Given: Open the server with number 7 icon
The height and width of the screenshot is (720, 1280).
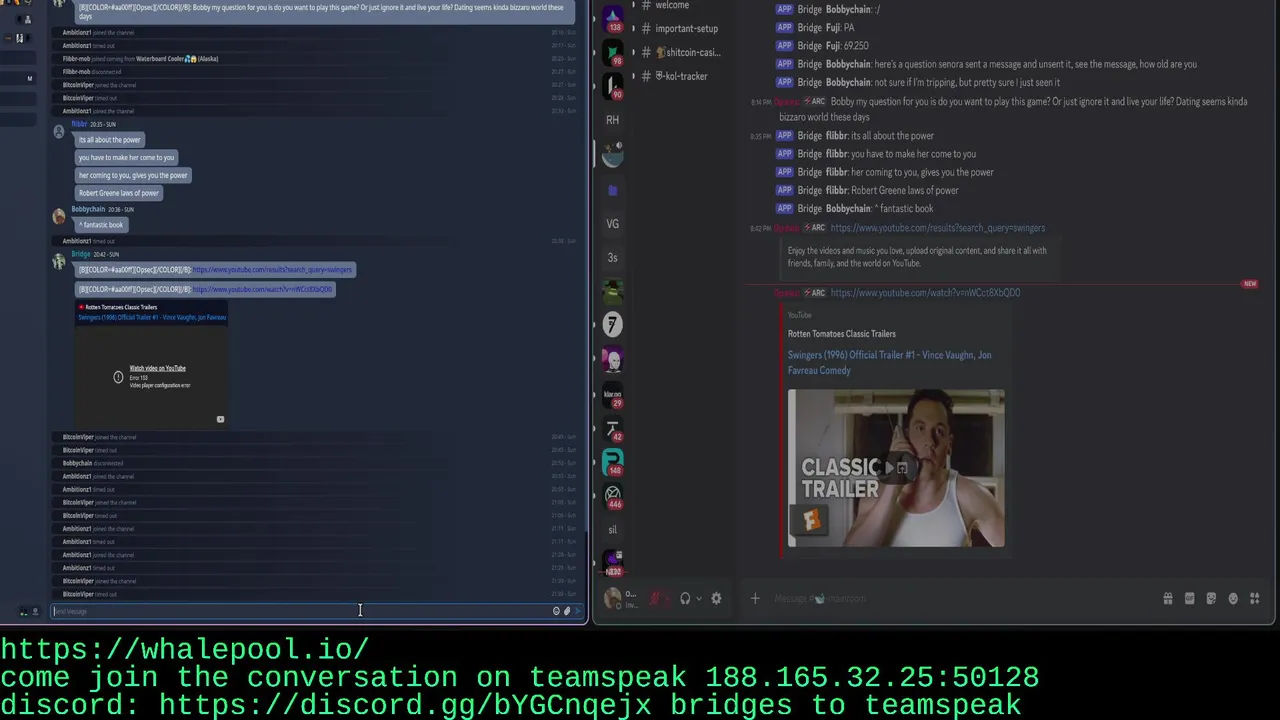Looking at the screenshot, I should click(x=612, y=324).
